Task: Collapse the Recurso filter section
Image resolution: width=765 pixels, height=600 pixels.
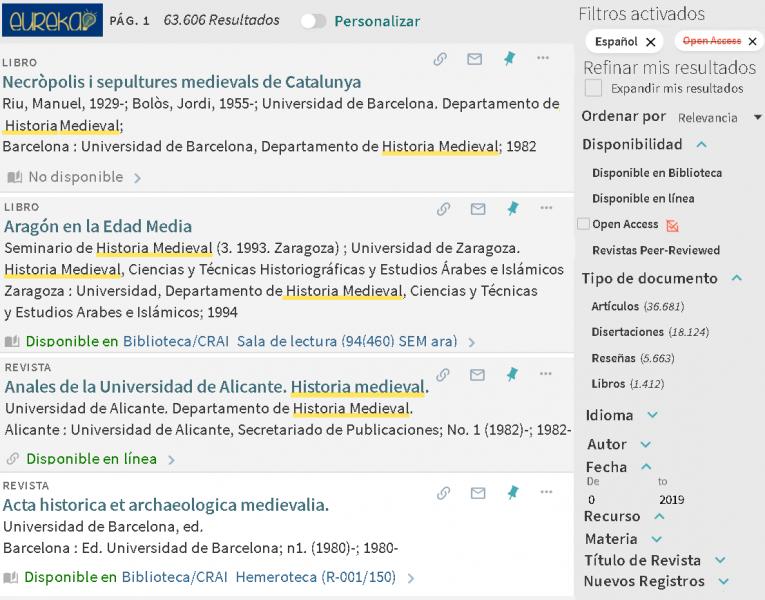Action: click(x=659, y=516)
